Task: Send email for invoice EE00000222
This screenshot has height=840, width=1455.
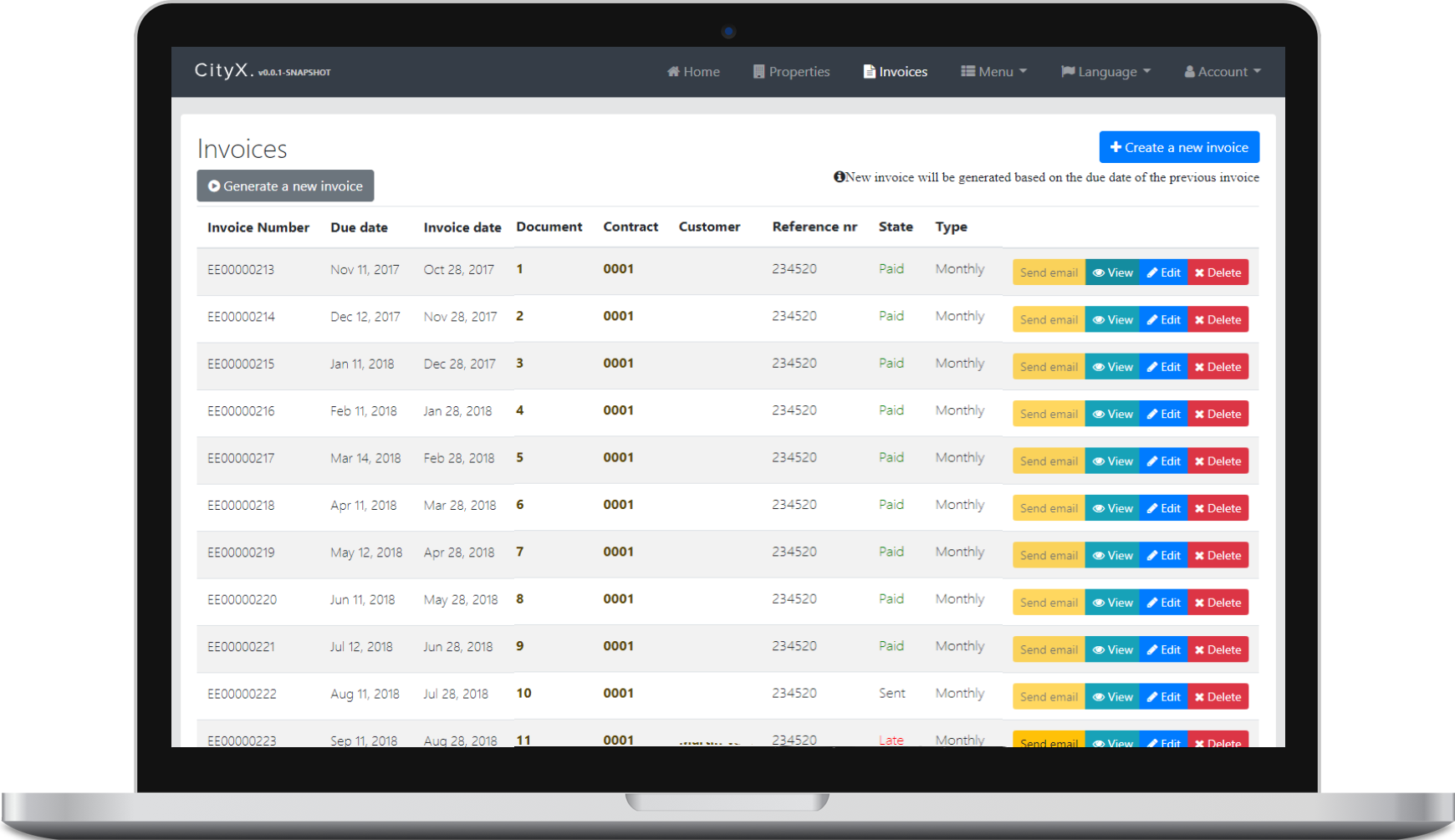Action: click(1048, 696)
